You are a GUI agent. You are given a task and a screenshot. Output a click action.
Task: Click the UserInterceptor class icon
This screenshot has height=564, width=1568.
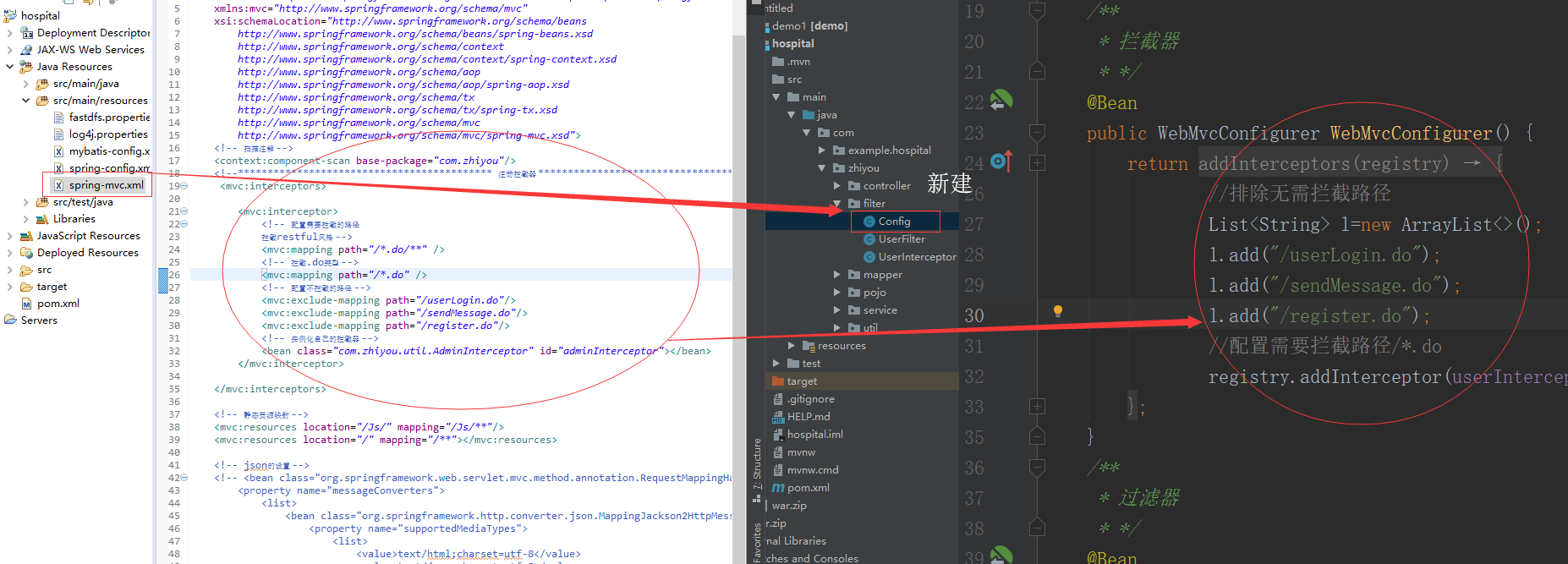click(x=869, y=257)
